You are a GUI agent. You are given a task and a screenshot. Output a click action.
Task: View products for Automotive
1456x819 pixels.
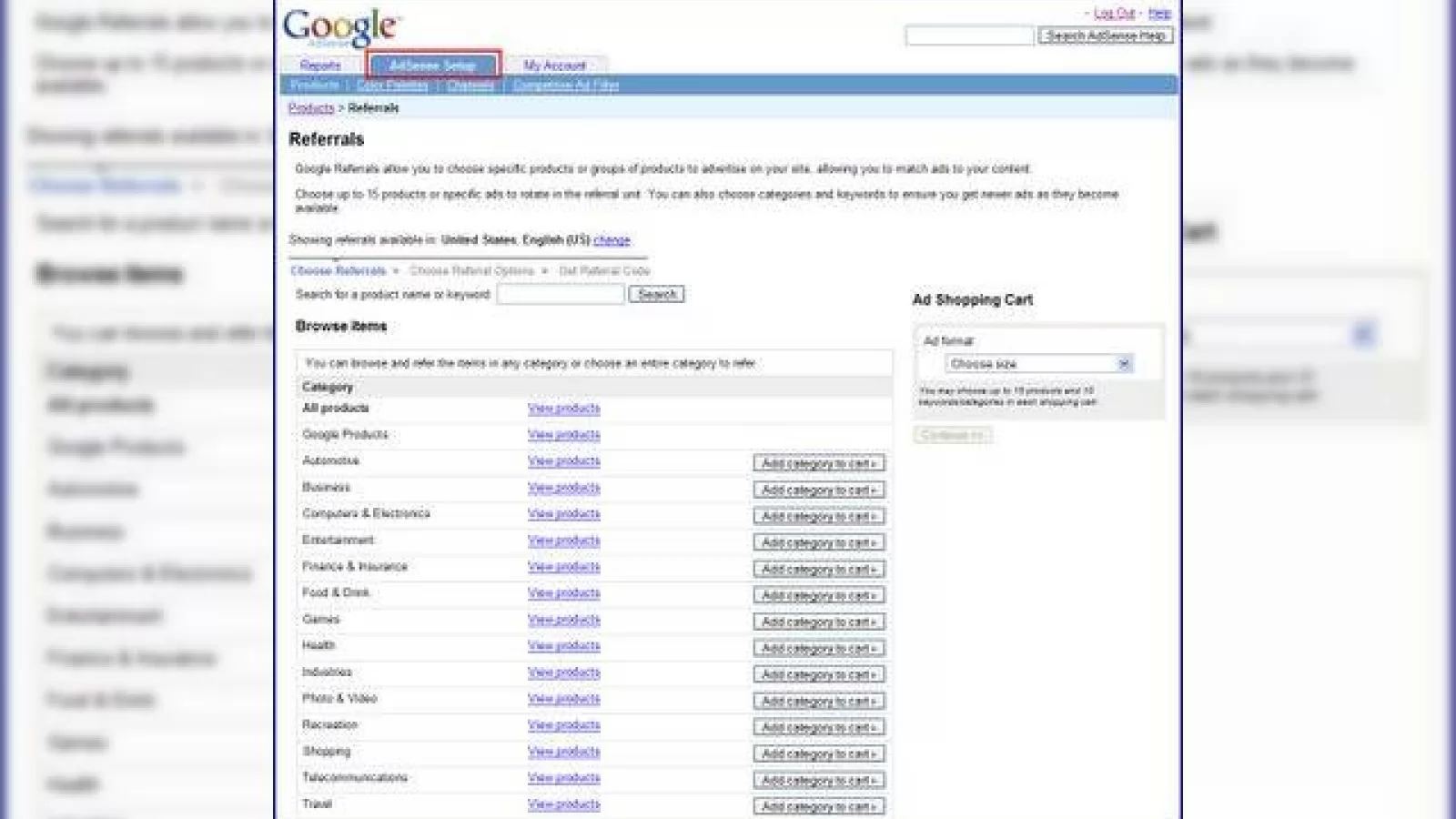[x=564, y=461]
